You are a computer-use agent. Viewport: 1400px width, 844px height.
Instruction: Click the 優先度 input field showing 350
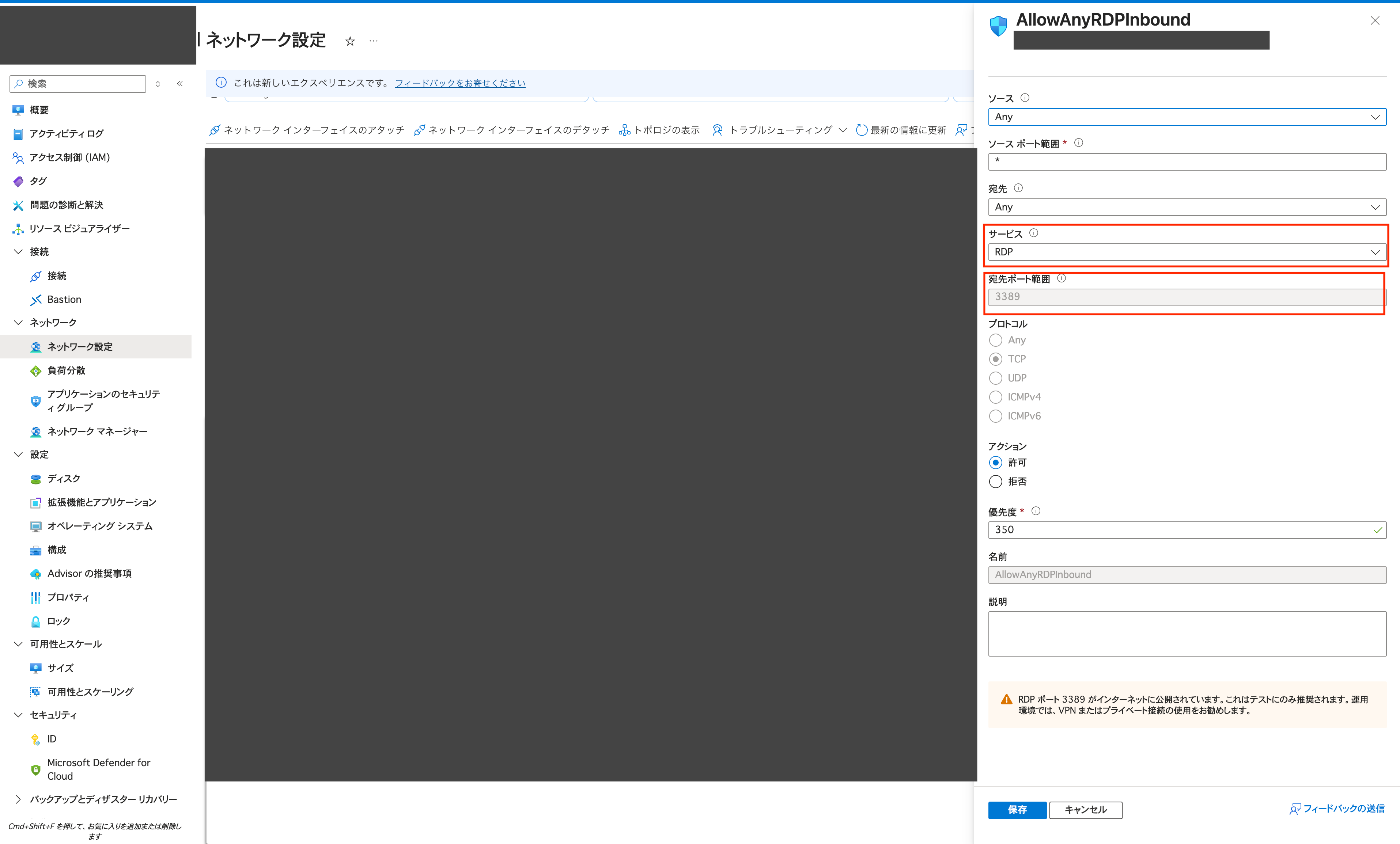point(1187,530)
